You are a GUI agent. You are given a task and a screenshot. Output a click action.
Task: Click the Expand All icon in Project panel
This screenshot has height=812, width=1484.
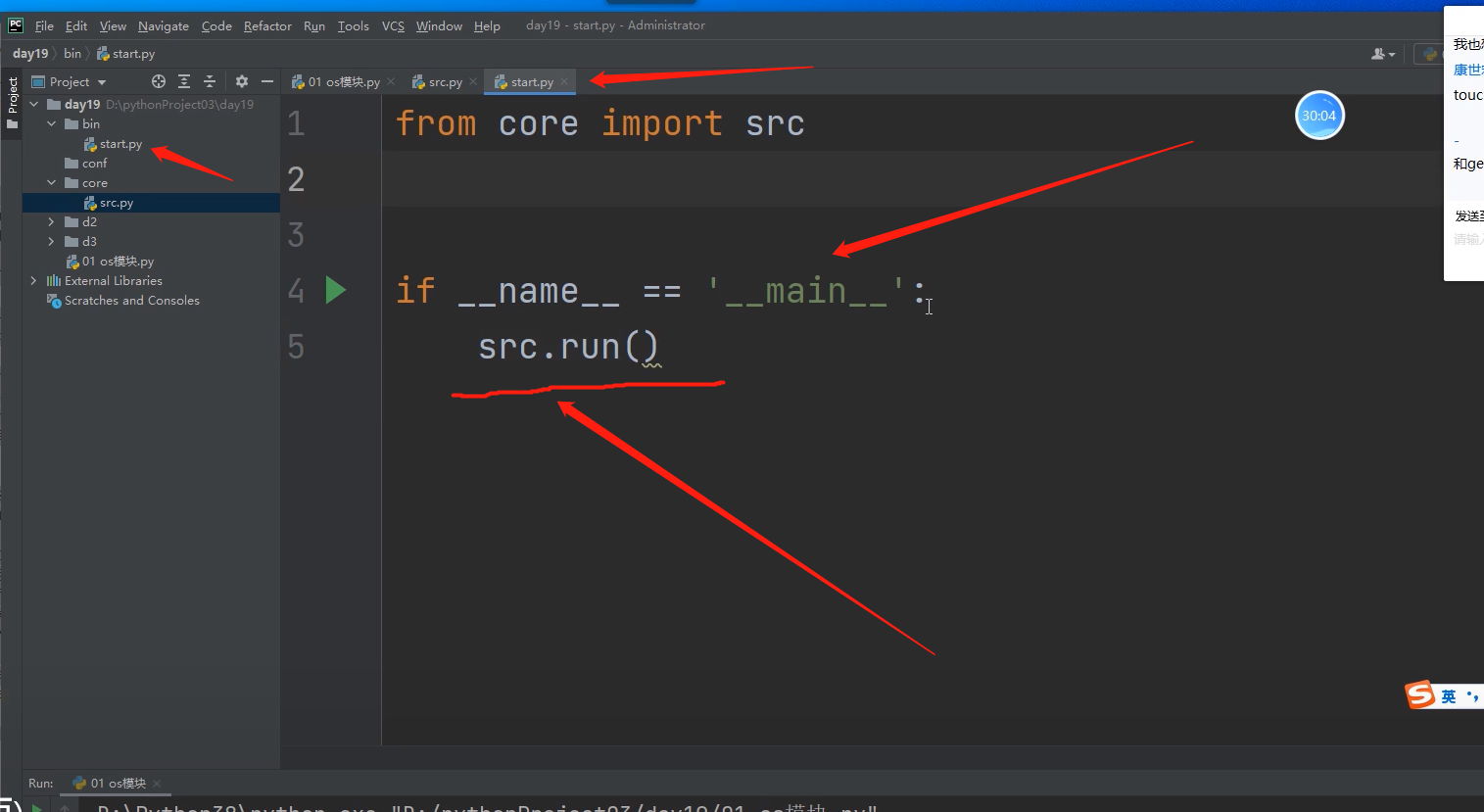click(x=184, y=81)
